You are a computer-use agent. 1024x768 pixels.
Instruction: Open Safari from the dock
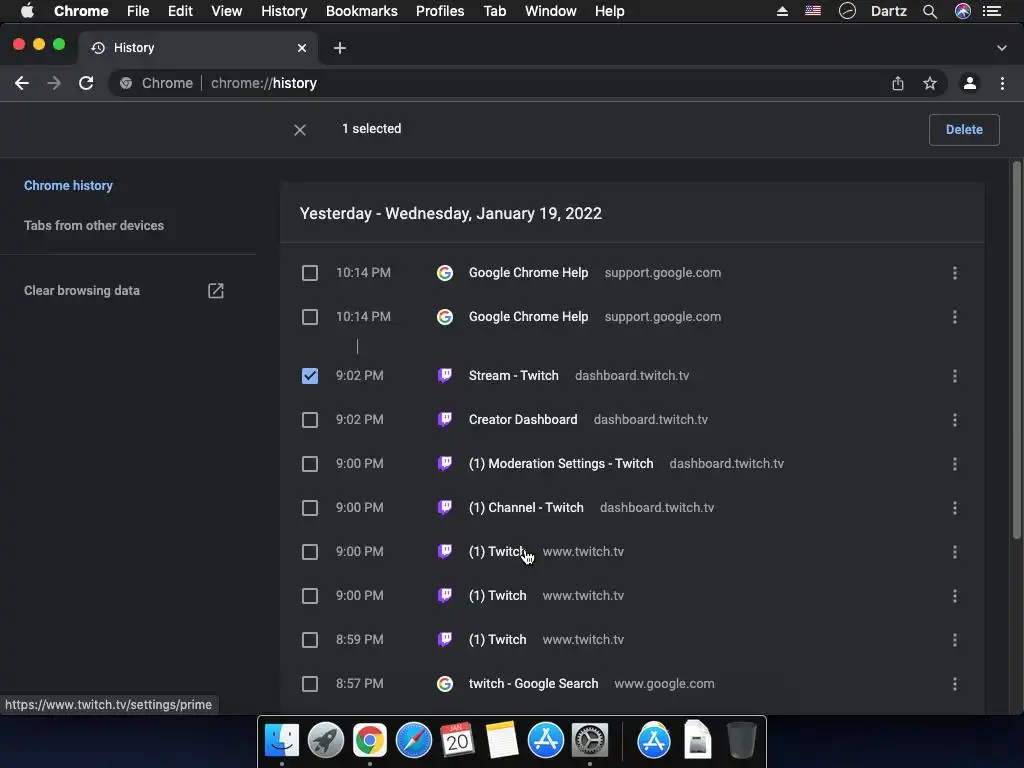pos(413,740)
